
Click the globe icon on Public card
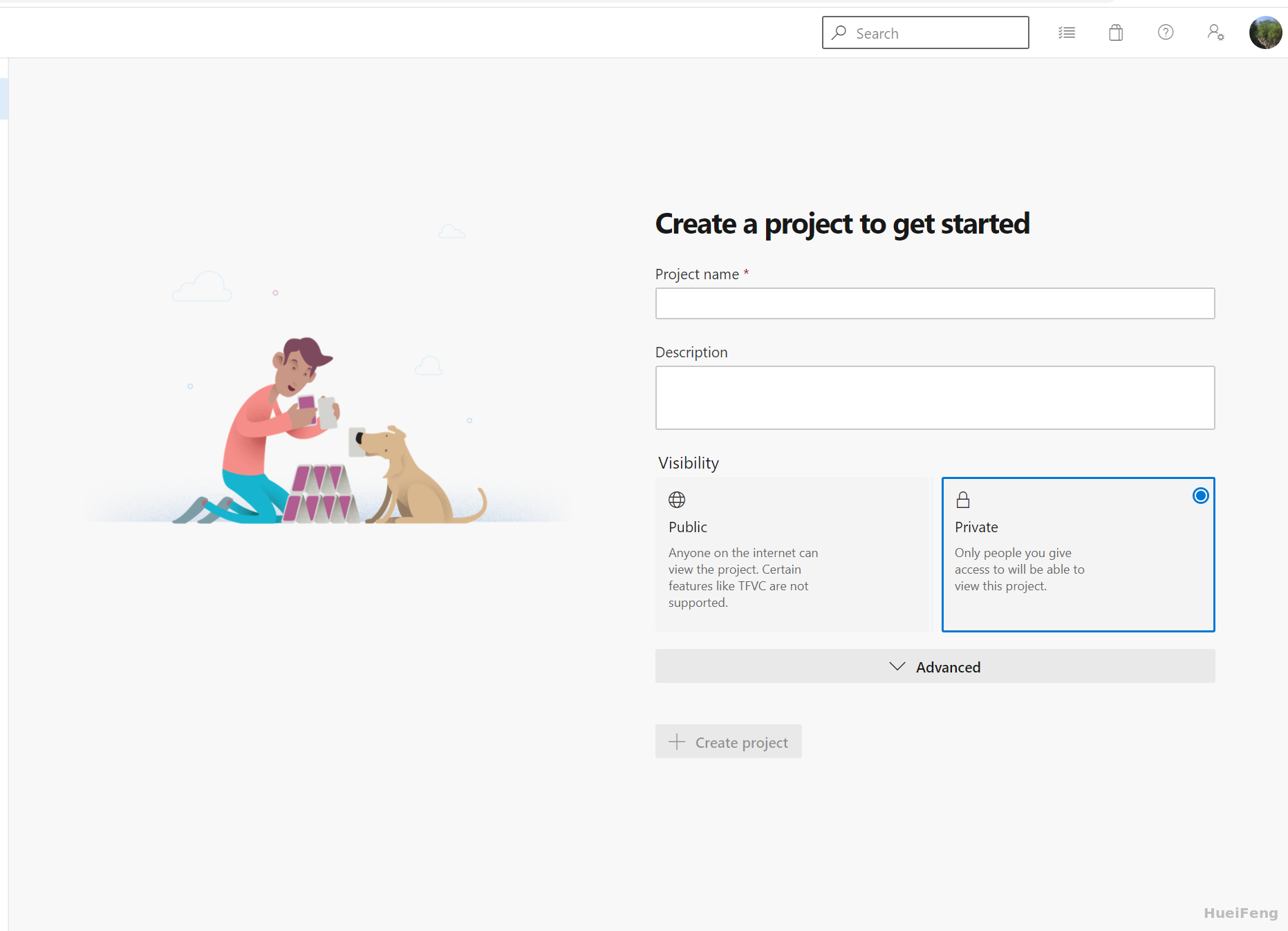(x=677, y=499)
